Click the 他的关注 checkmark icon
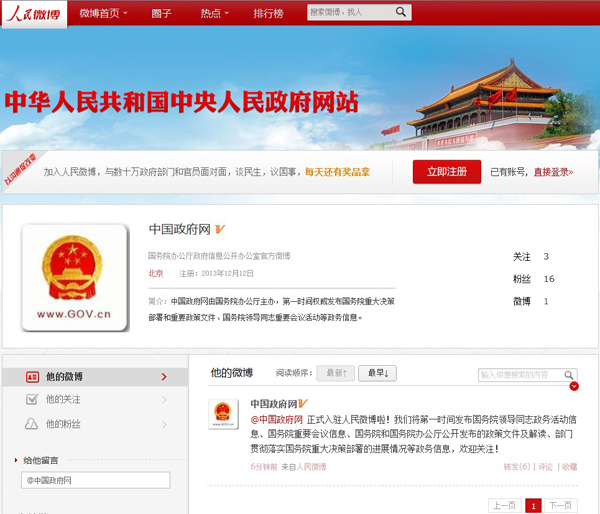 pyautogui.click(x=33, y=400)
